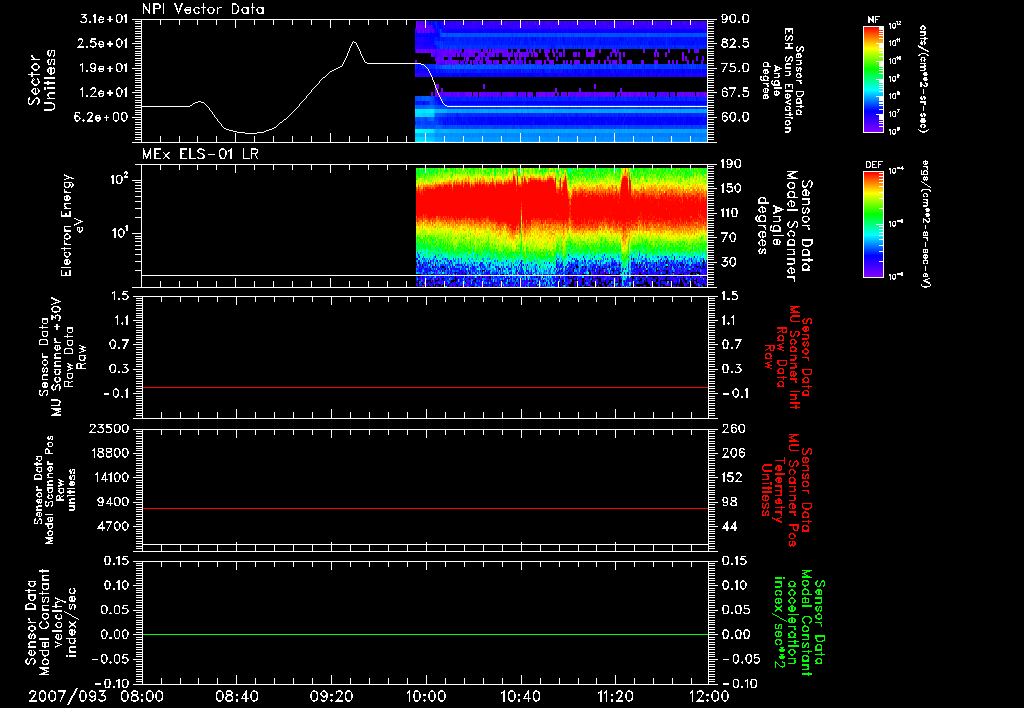1024x708 pixels.
Task: Click the 18800 tick label
Action: [109, 453]
